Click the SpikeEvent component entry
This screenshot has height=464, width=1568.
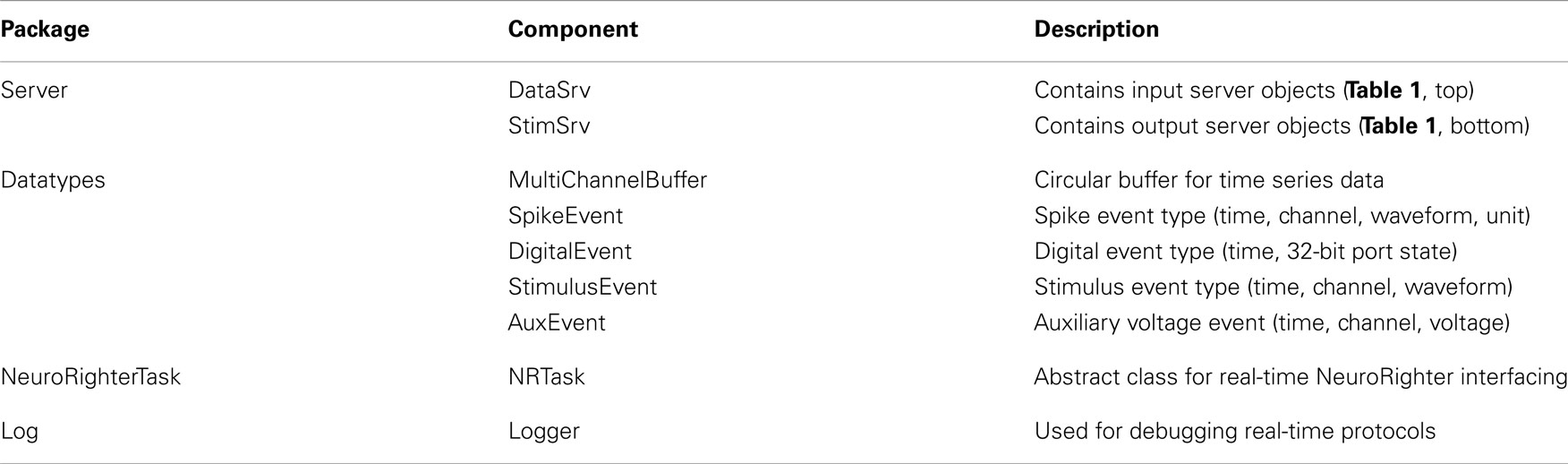tap(566, 216)
